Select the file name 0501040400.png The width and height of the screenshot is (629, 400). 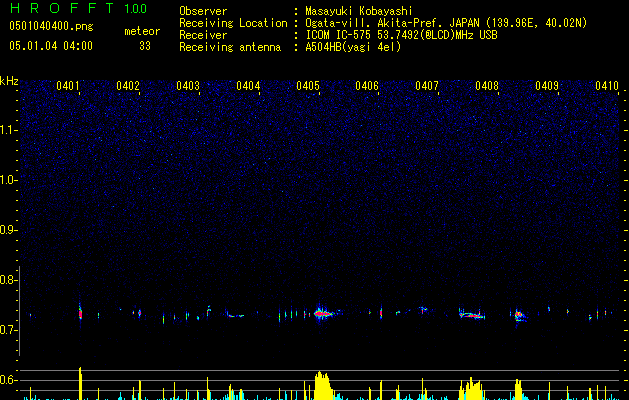[x=51, y=26]
